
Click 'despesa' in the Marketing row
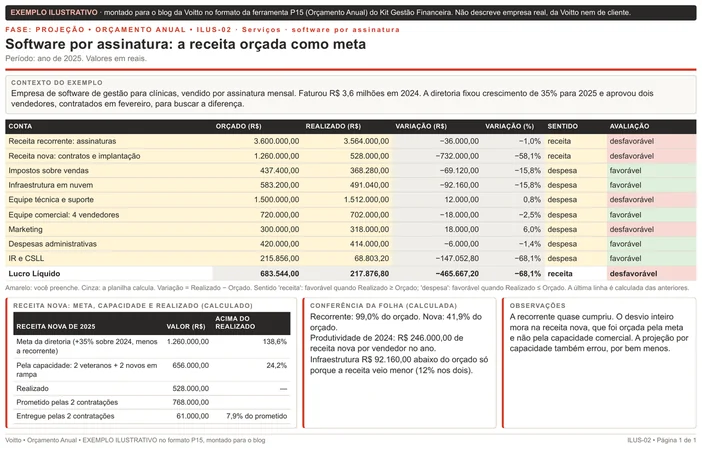click(x=562, y=229)
